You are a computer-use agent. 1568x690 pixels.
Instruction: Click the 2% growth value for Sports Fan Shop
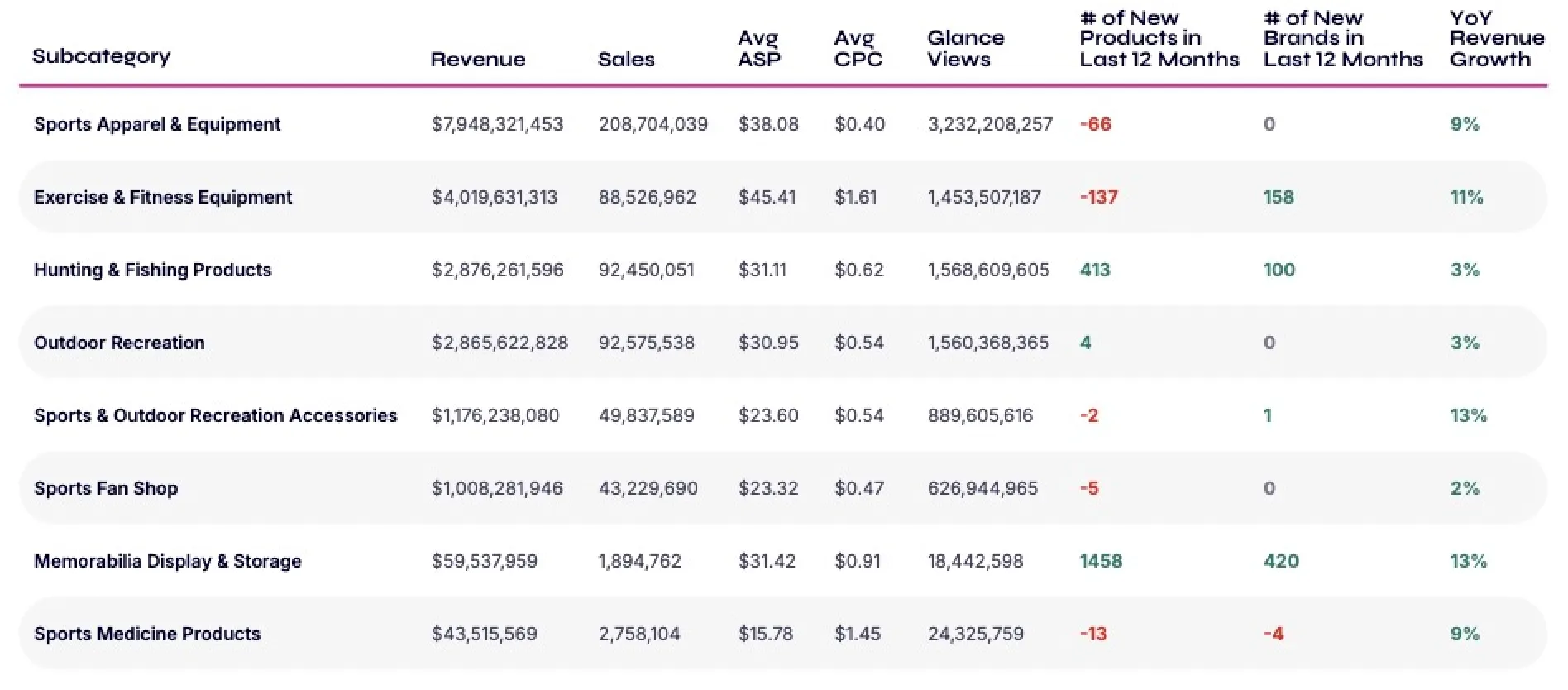[1465, 488]
